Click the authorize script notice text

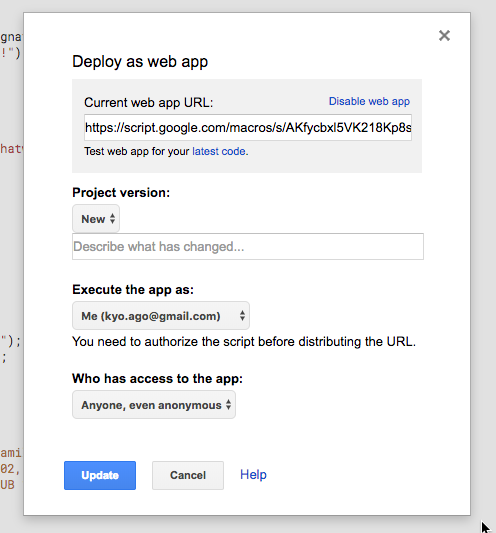click(244, 342)
